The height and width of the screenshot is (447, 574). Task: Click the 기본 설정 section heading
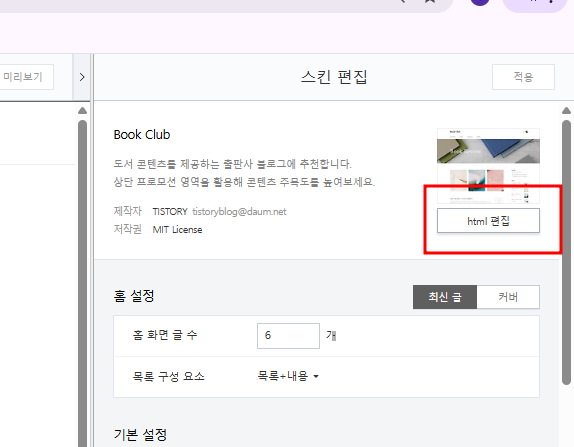tap(140, 435)
